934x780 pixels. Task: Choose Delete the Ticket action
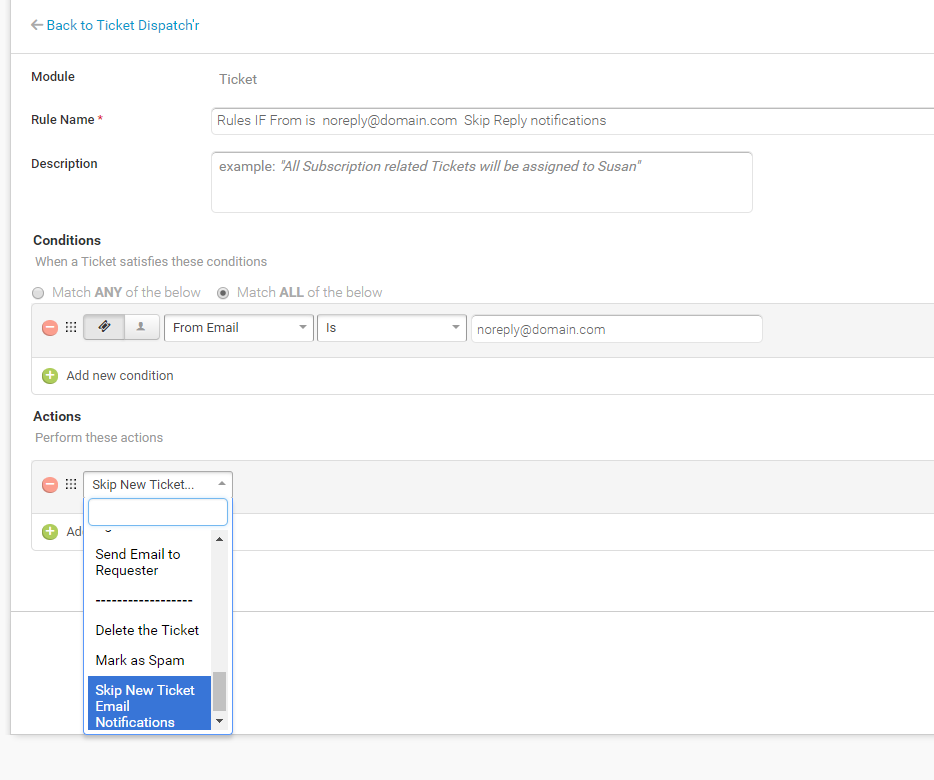(150, 630)
